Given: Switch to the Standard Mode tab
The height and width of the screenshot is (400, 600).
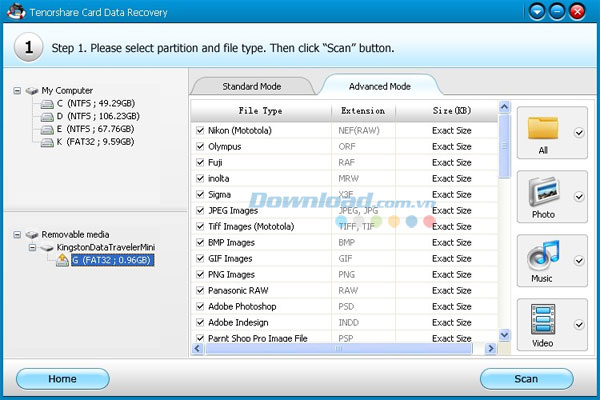Looking at the screenshot, I should coord(252,86).
